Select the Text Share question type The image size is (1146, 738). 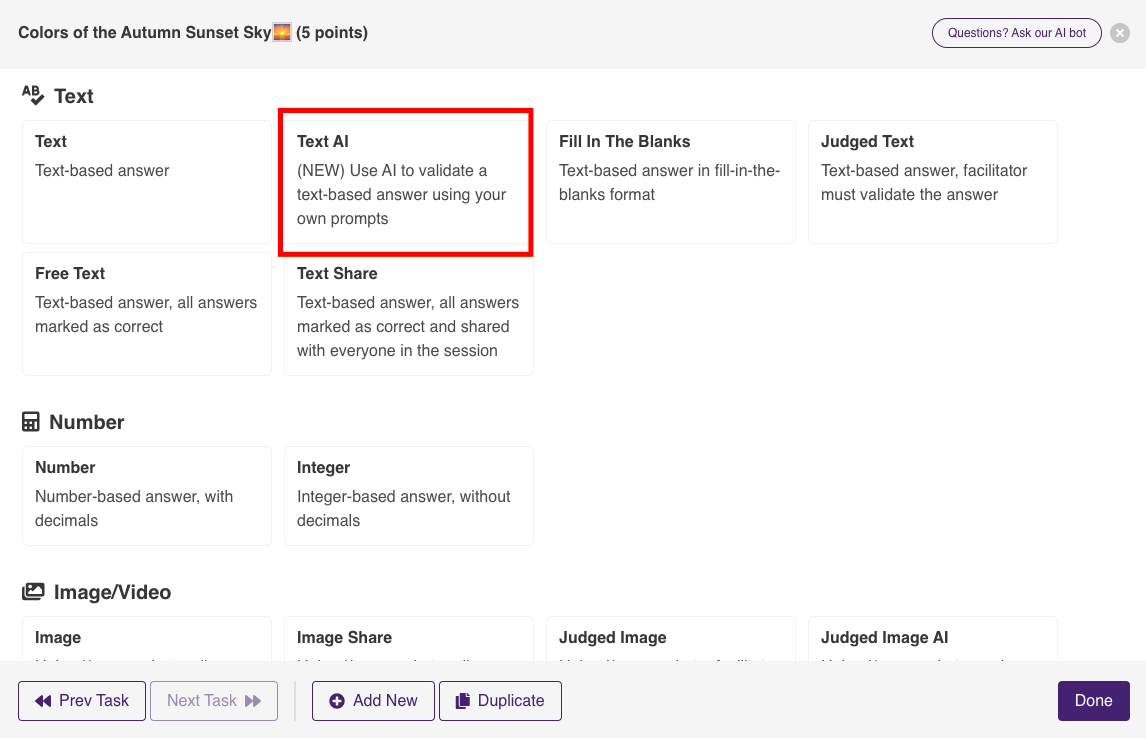(x=408, y=313)
